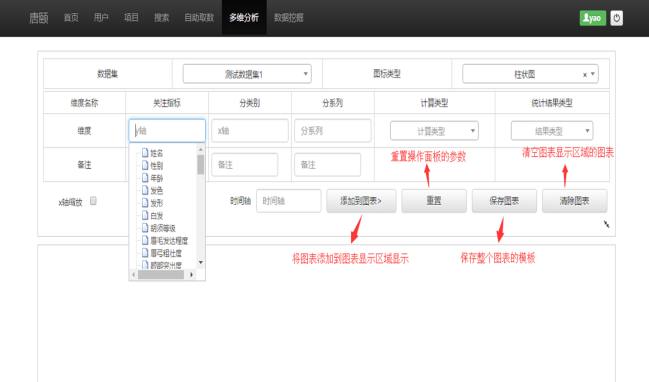Choose 眉弓粗壮度 in the dropdown tree

click(166, 253)
